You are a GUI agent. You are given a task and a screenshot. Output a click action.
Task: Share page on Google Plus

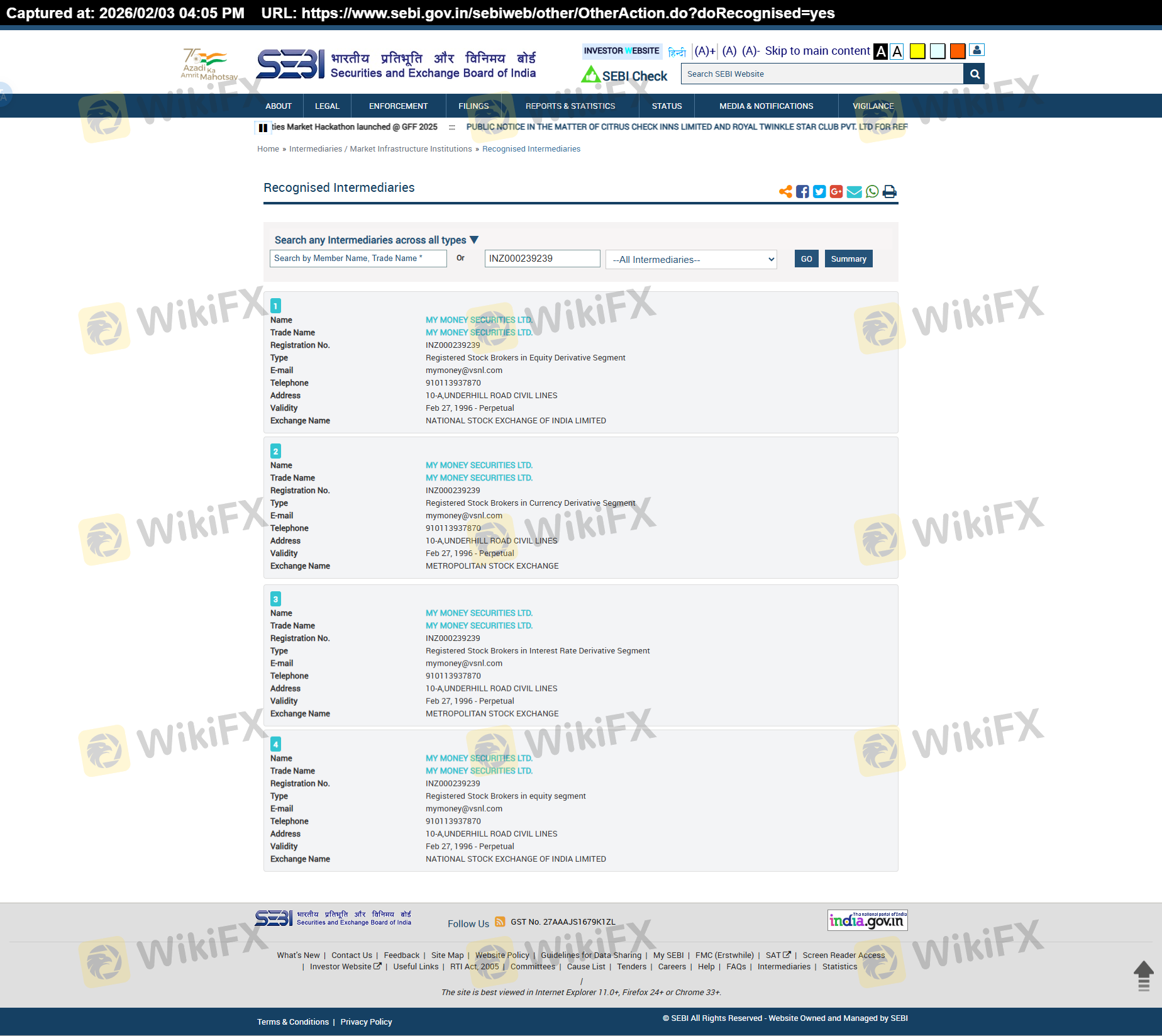[x=836, y=191]
